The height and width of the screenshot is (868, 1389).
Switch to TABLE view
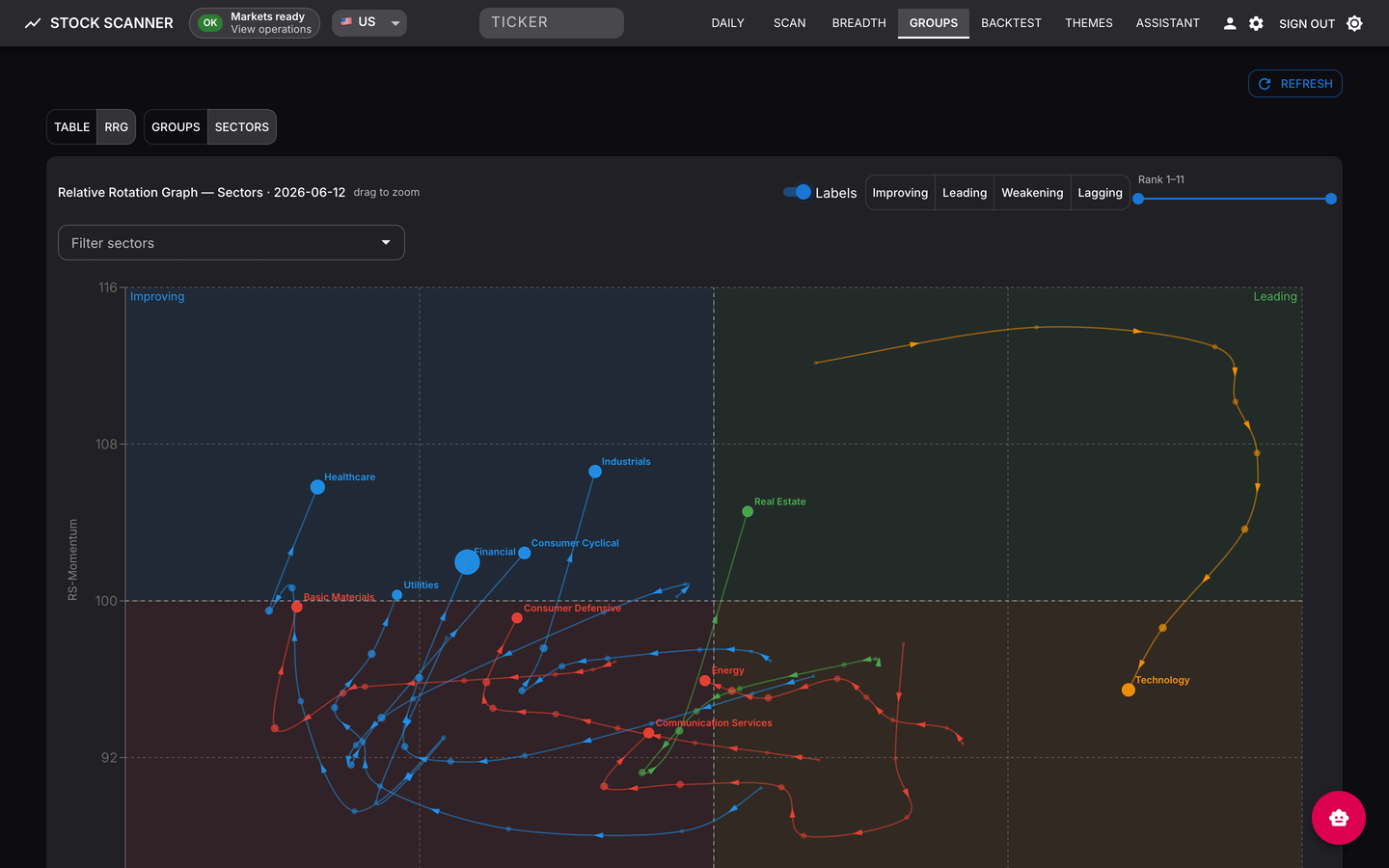(72, 127)
